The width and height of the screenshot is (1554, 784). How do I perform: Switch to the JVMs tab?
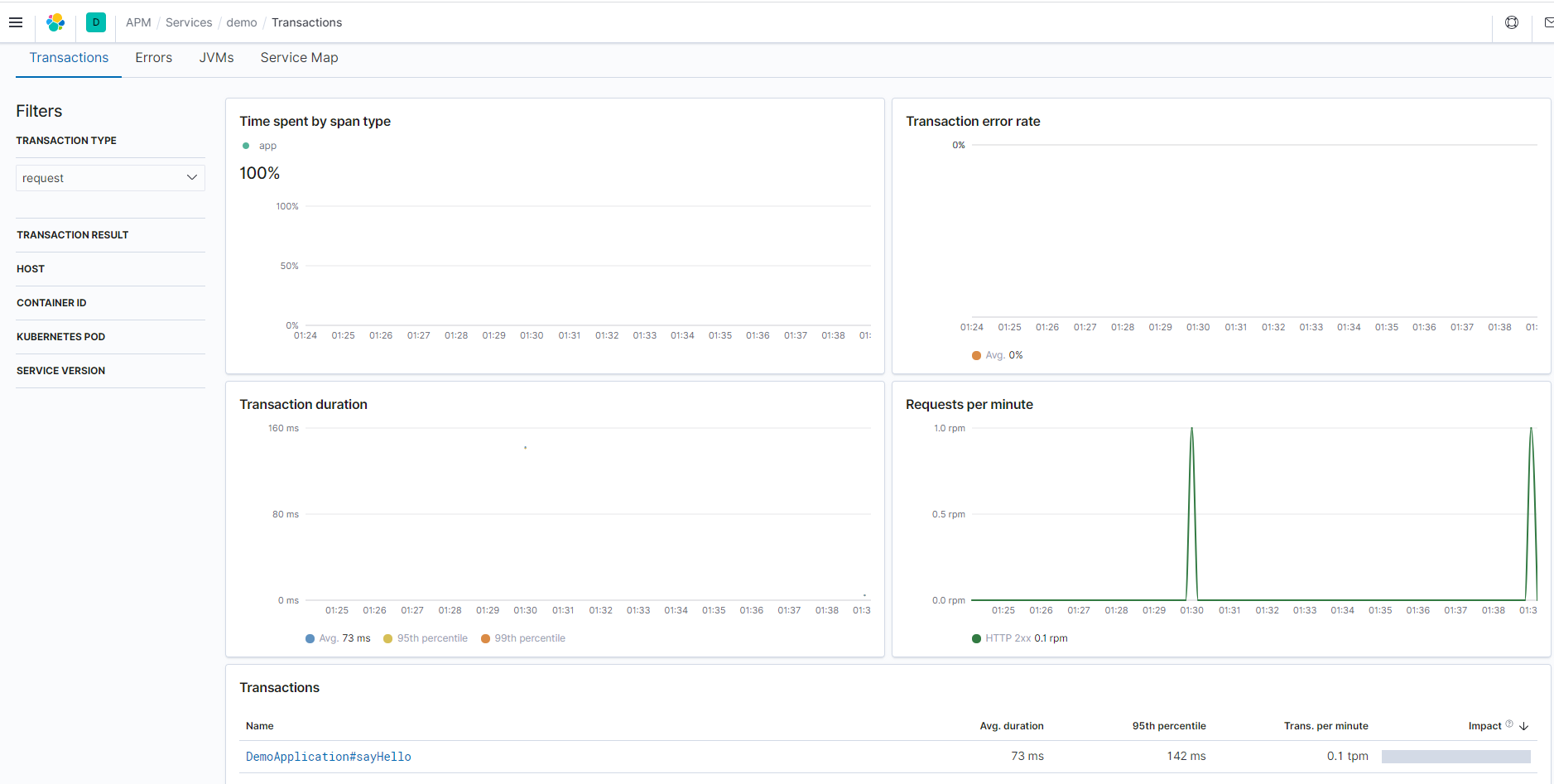(217, 58)
